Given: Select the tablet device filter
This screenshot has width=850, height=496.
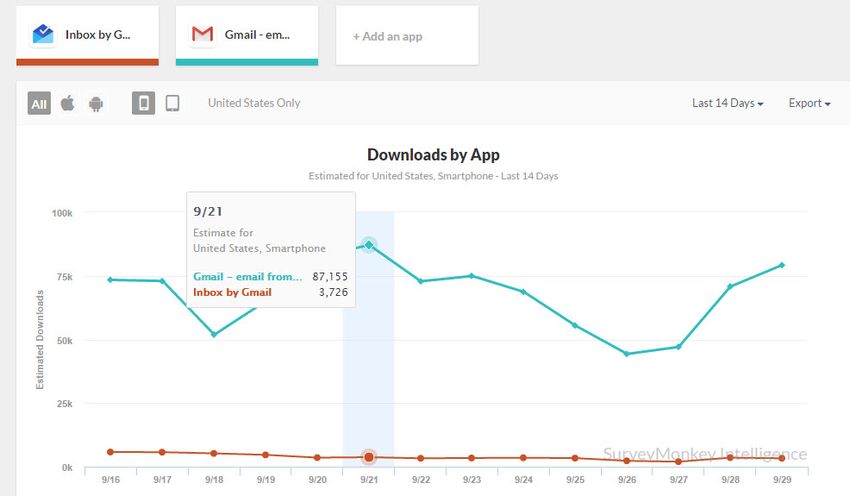Looking at the screenshot, I should pyautogui.click(x=172, y=103).
